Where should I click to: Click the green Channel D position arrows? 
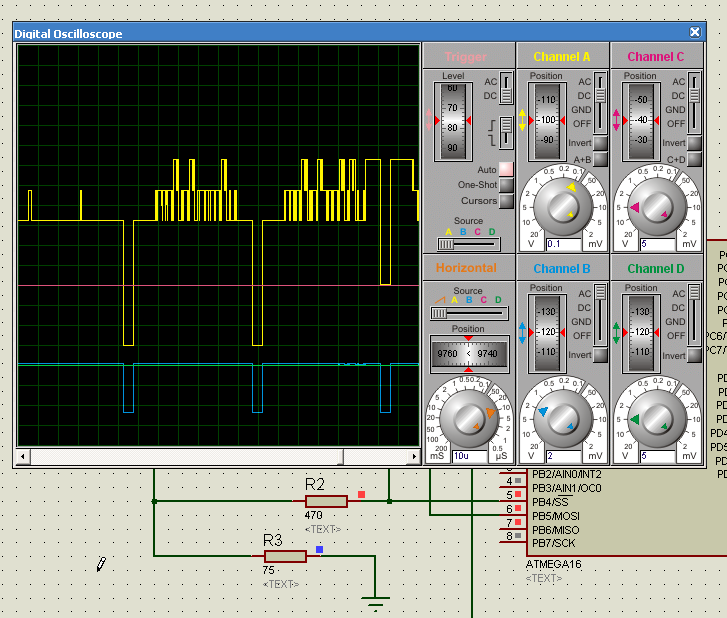click(x=617, y=332)
